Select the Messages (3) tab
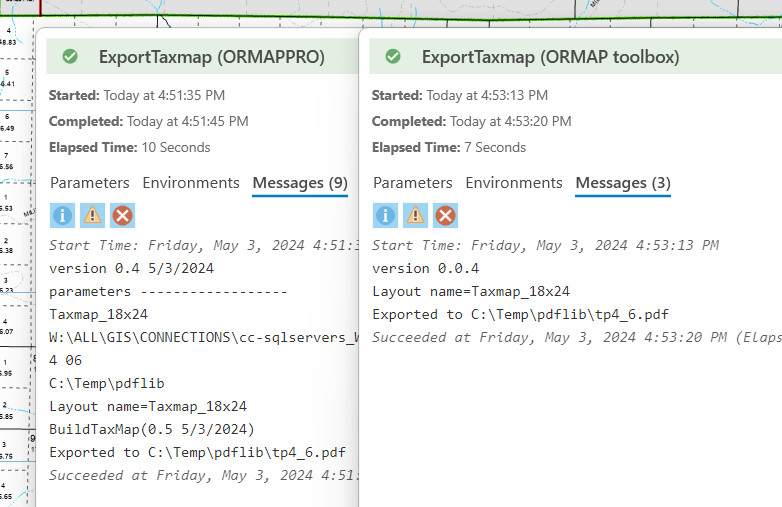 click(623, 183)
